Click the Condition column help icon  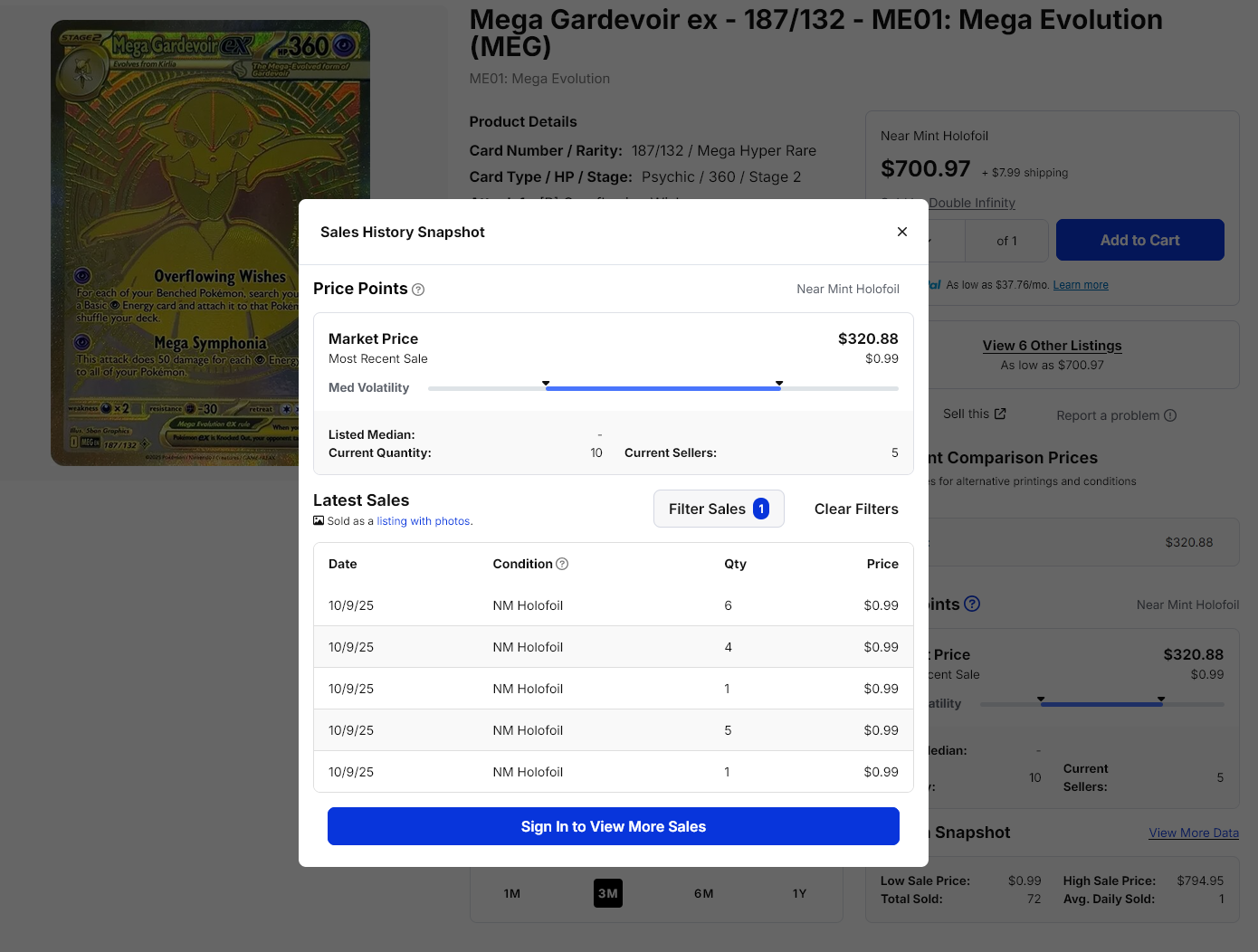562,564
